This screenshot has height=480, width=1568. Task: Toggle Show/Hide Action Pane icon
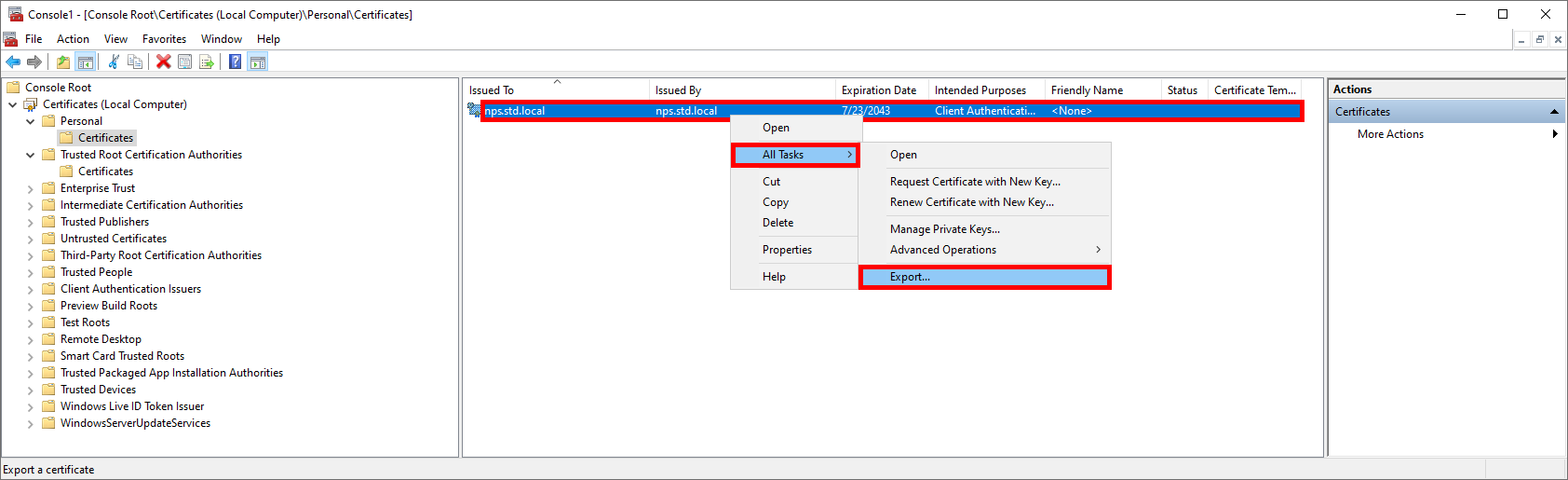(258, 62)
